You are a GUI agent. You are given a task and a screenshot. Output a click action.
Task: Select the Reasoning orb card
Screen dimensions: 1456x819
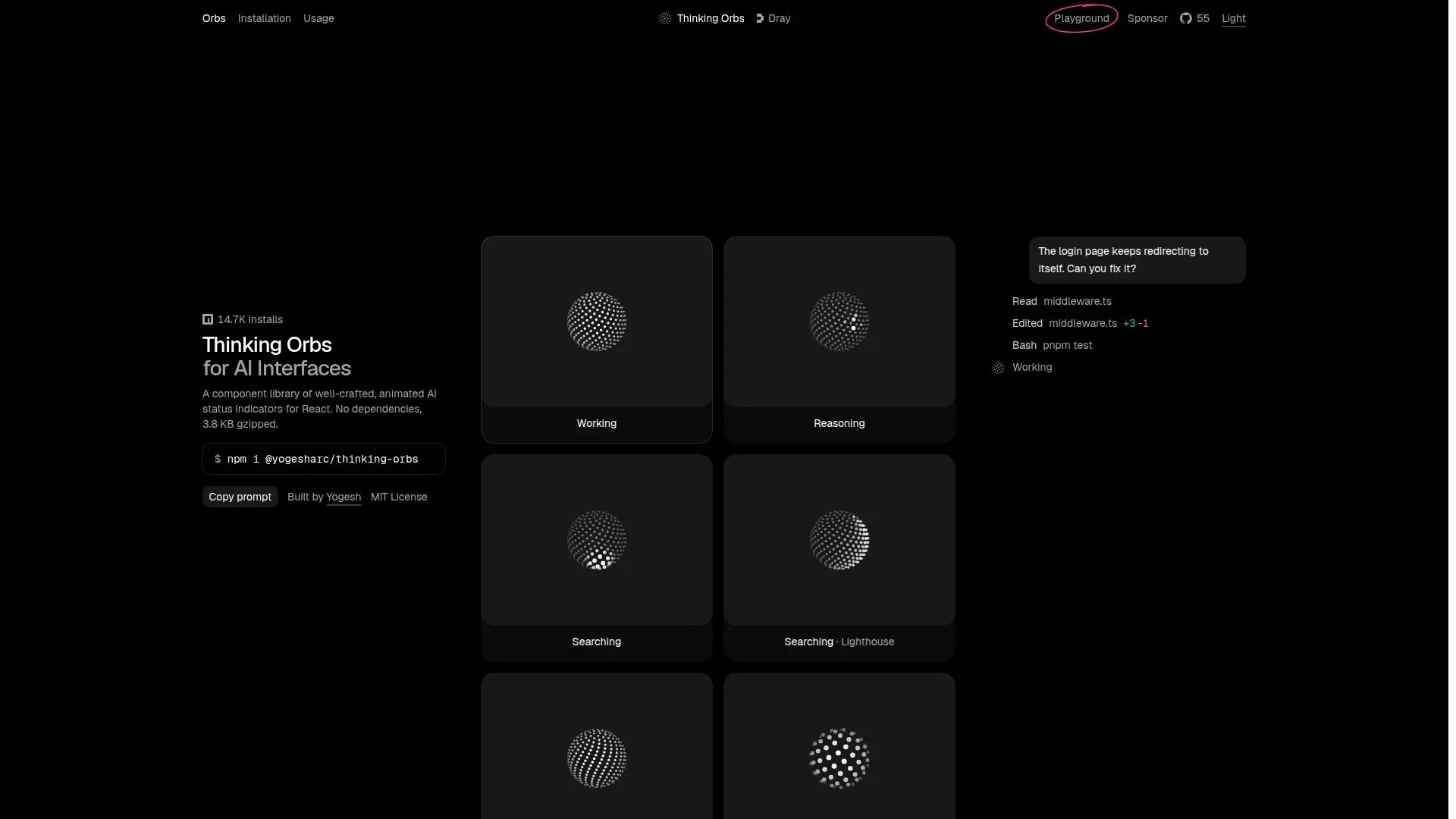(839, 340)
